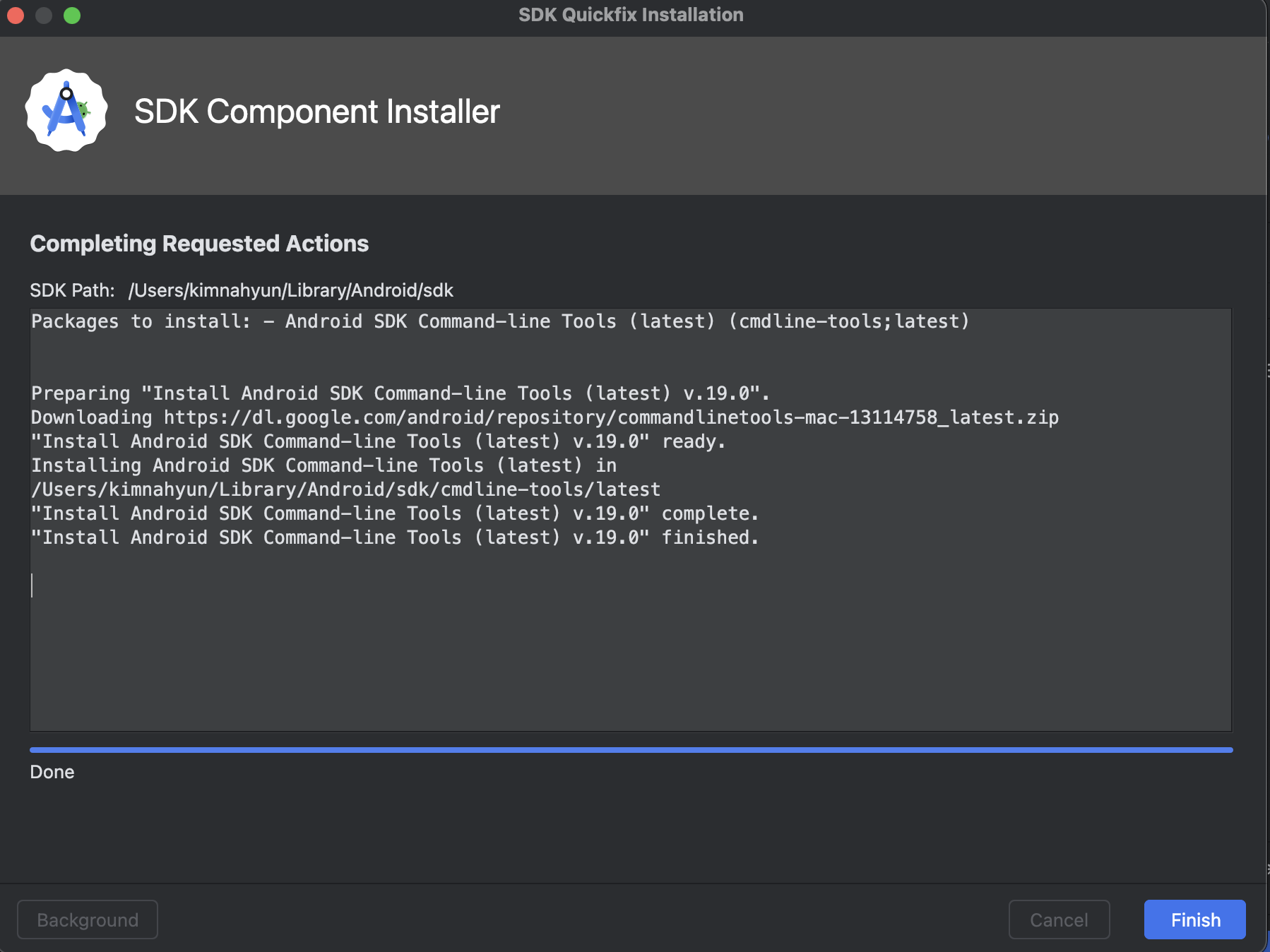Click the Cancel button
1270x952 pixels.
coord(1059,920)
